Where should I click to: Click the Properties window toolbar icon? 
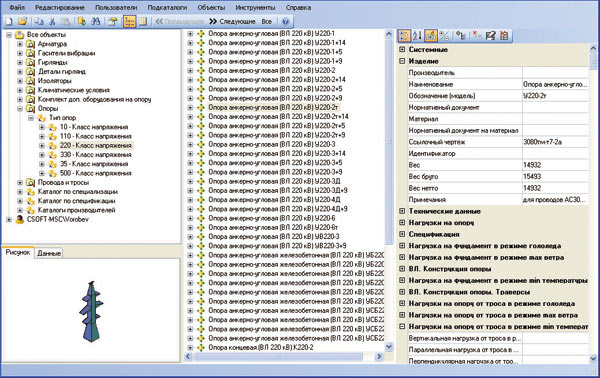click(x=112, y=22)
